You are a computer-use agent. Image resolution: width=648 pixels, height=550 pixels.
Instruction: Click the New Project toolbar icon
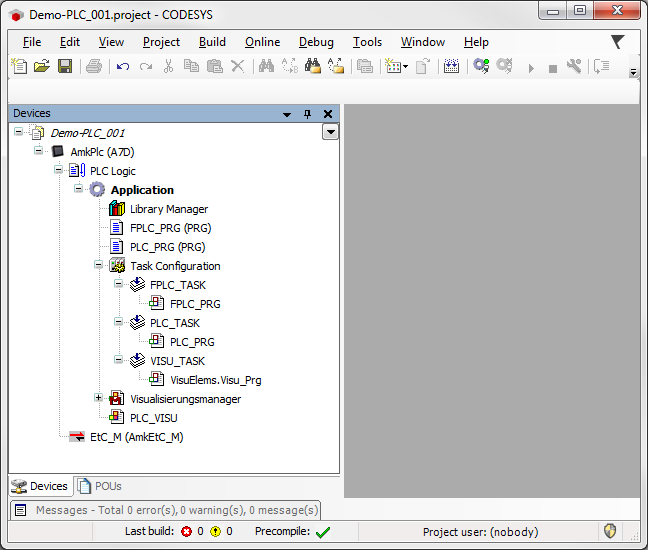pyautogui.click(x=19, y=66)
